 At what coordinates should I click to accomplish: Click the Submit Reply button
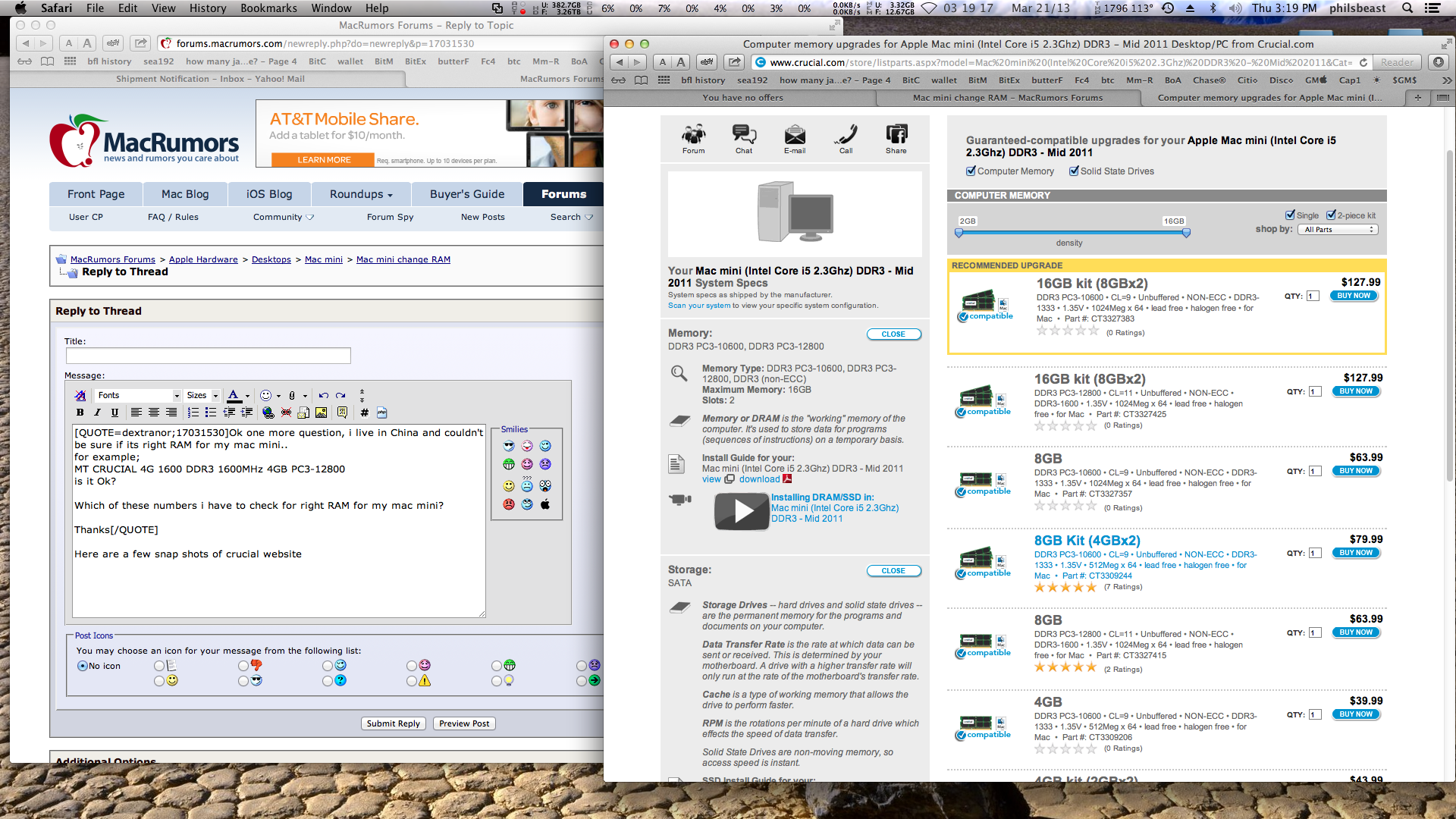click(393, 723)
